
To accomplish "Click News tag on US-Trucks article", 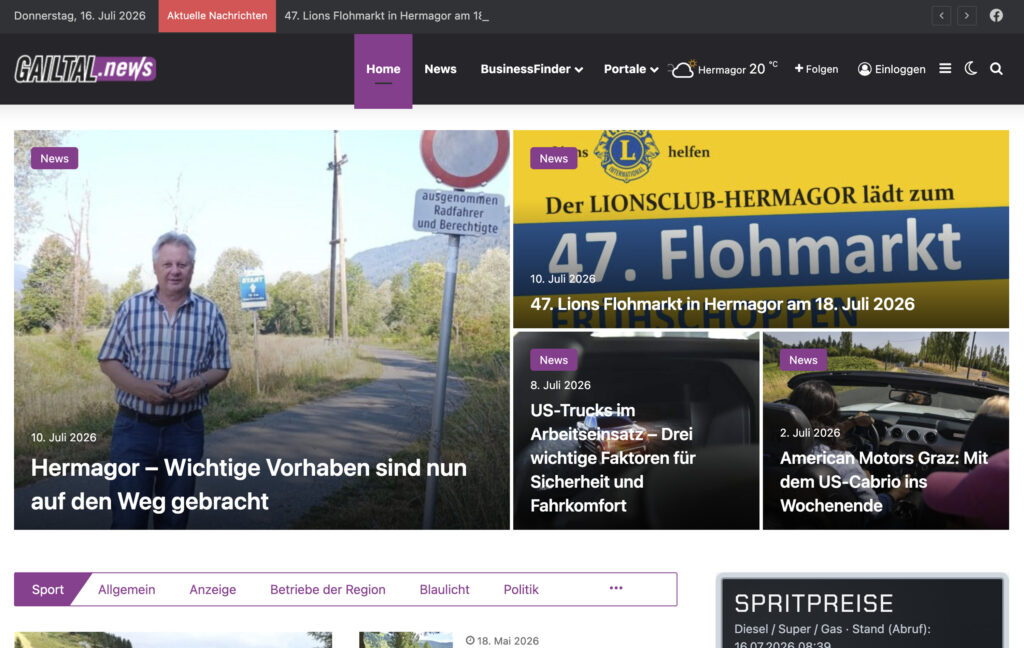I will coord(554,360).
